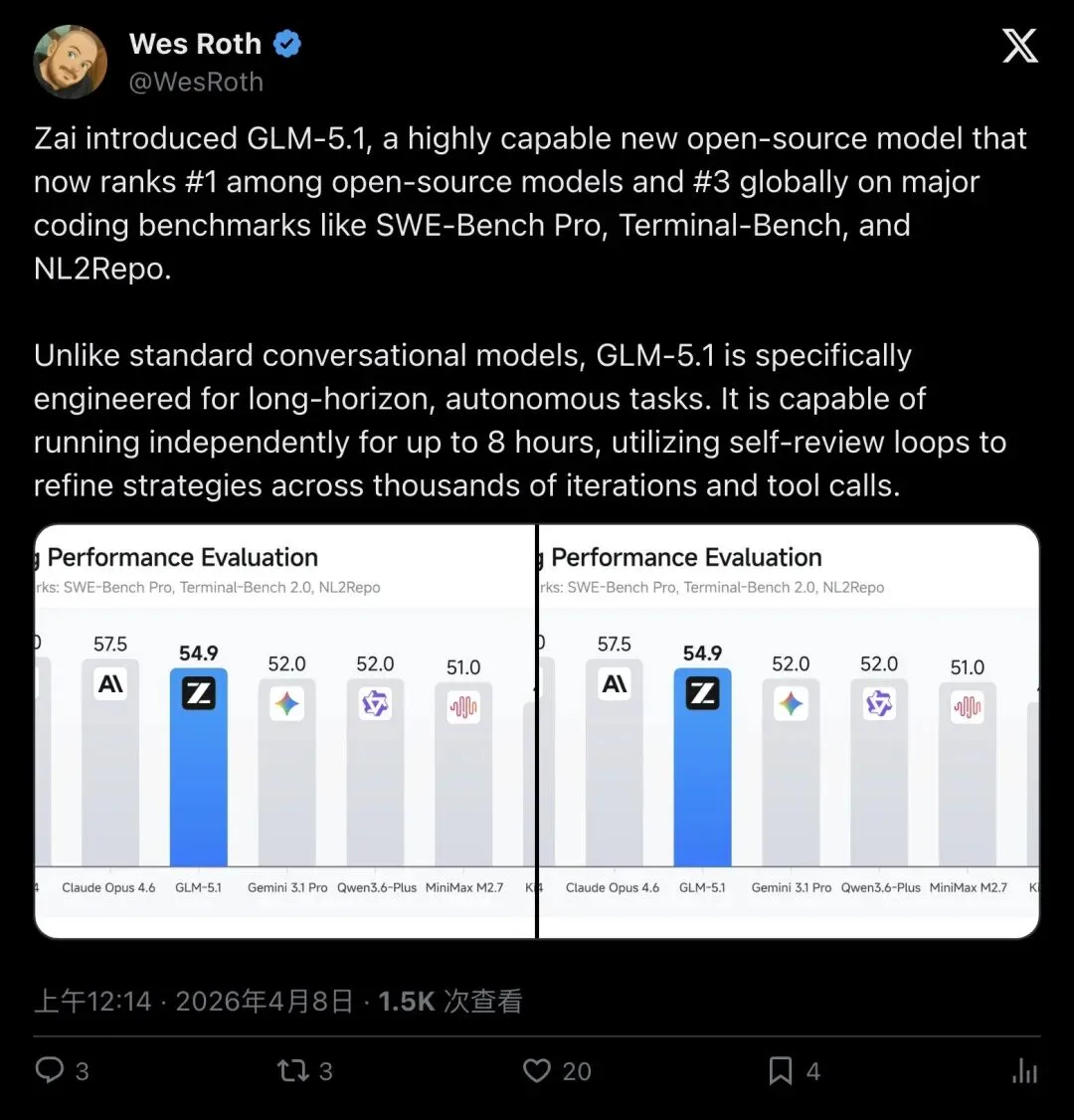Open Wes Roth's profile avatar
Viewport: 1074px width, 1120px height.
coord(71,63)
